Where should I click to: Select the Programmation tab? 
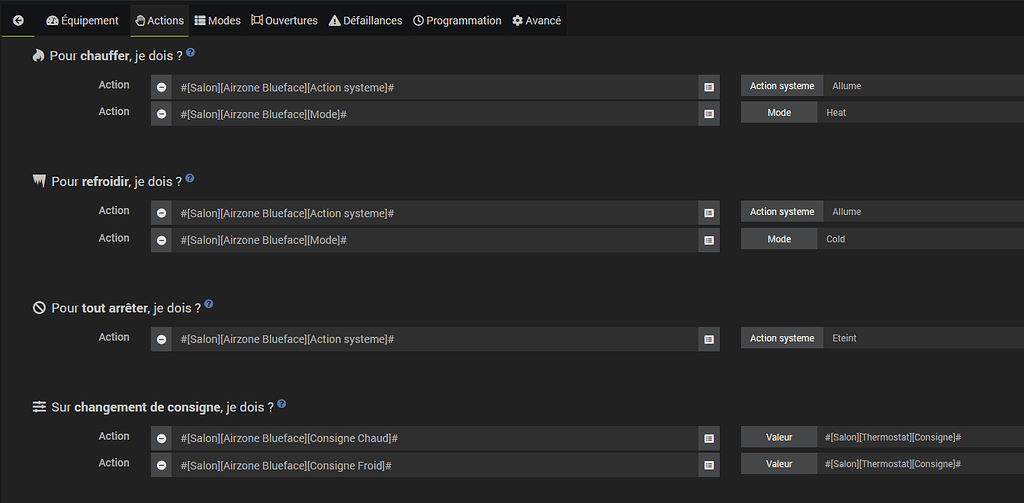457,20
